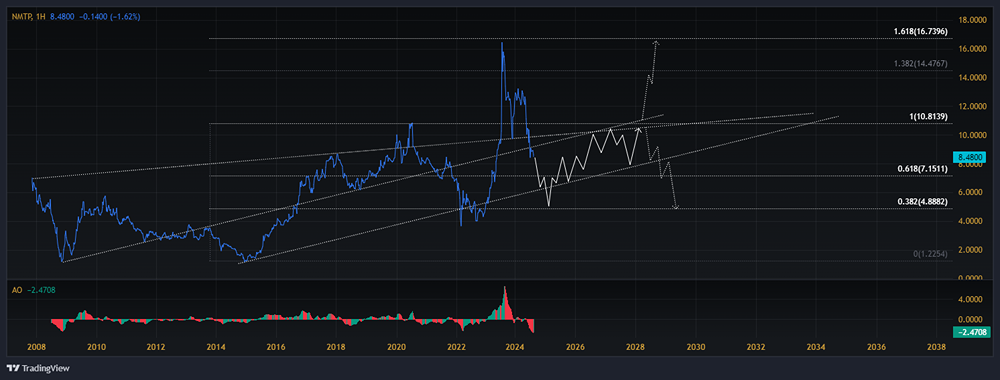Viewport: 1000px width, 380px height.
Task: Click the bullish projection arrowhead near 16.7
Action: pos(656,43)
